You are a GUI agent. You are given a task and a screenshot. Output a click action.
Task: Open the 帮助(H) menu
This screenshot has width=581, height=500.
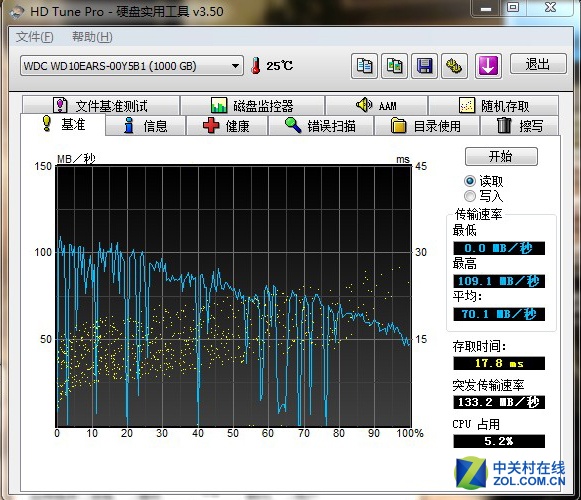[x=92, y=37]
